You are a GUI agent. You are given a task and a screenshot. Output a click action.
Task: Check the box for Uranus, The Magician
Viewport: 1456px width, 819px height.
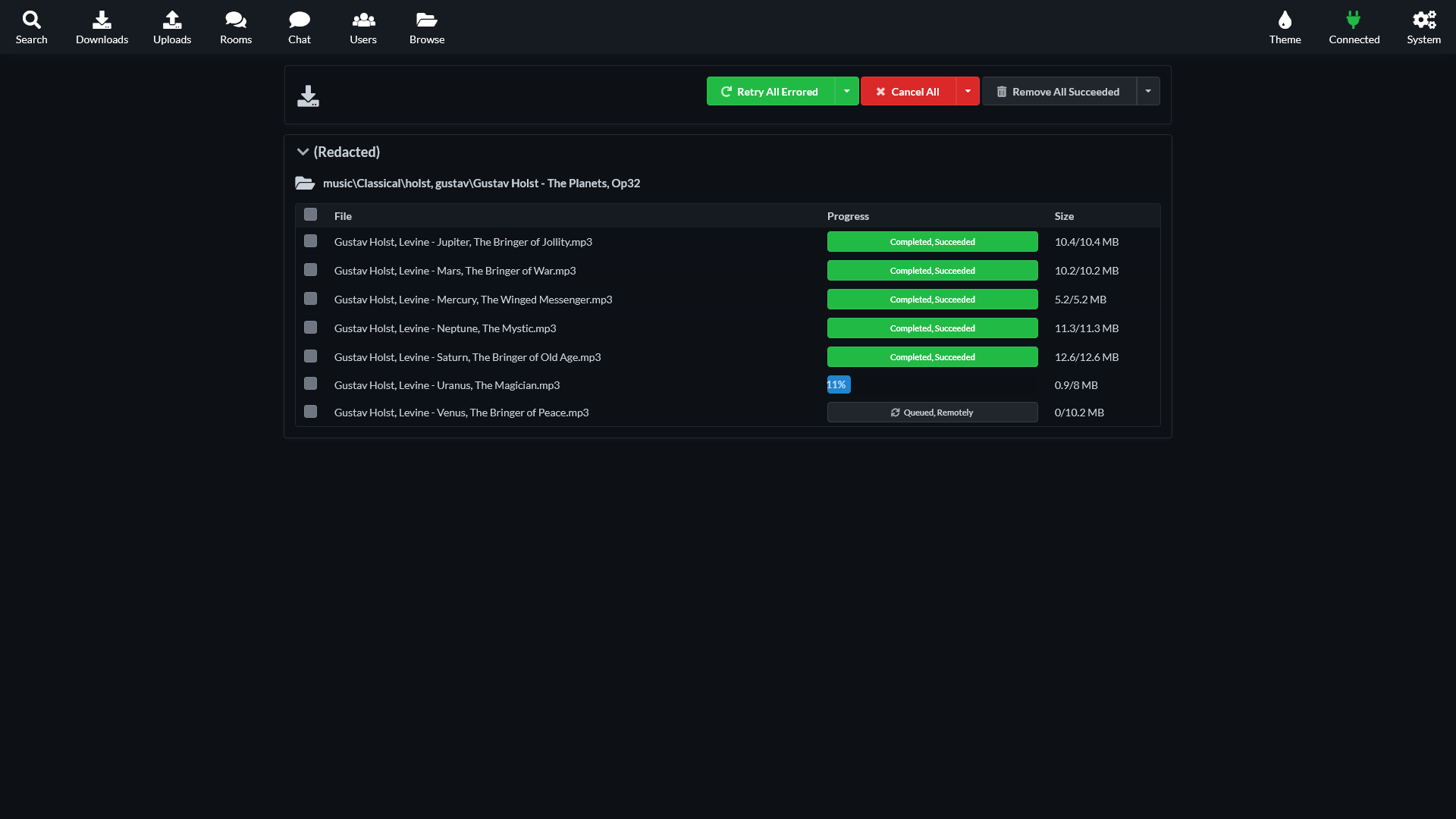[x=310, y=384]
